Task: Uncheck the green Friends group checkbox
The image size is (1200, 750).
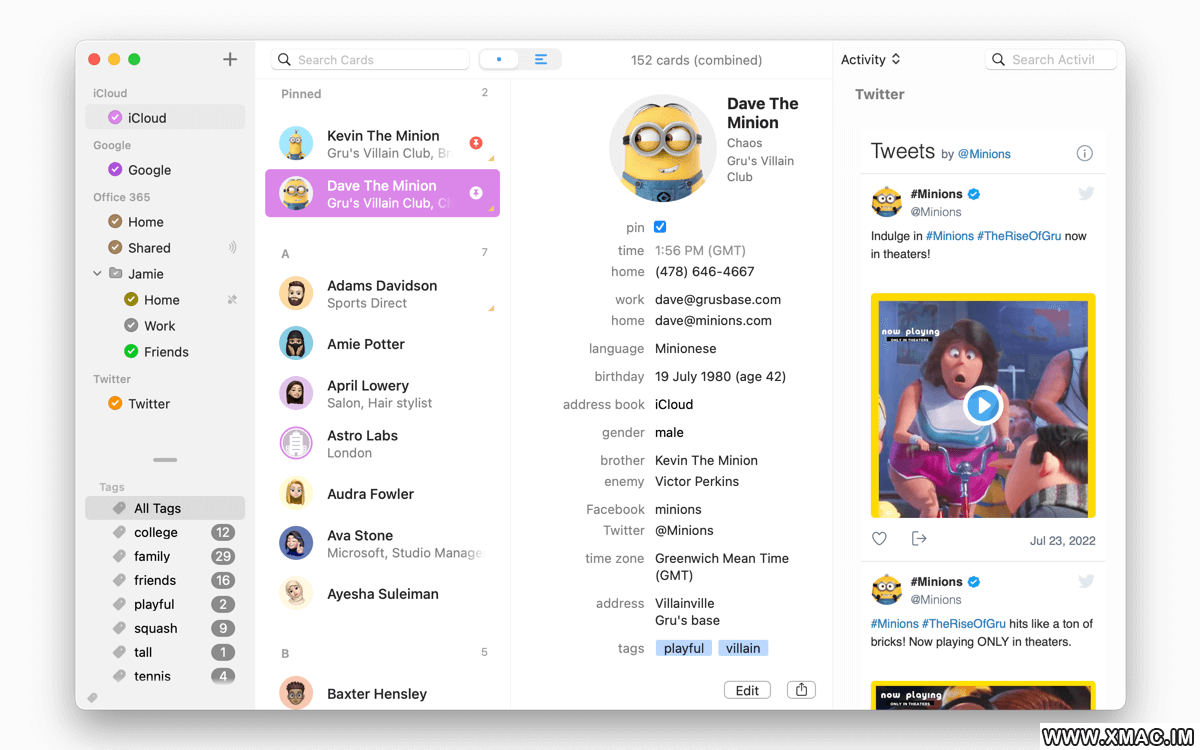Action: coord(131,352)
